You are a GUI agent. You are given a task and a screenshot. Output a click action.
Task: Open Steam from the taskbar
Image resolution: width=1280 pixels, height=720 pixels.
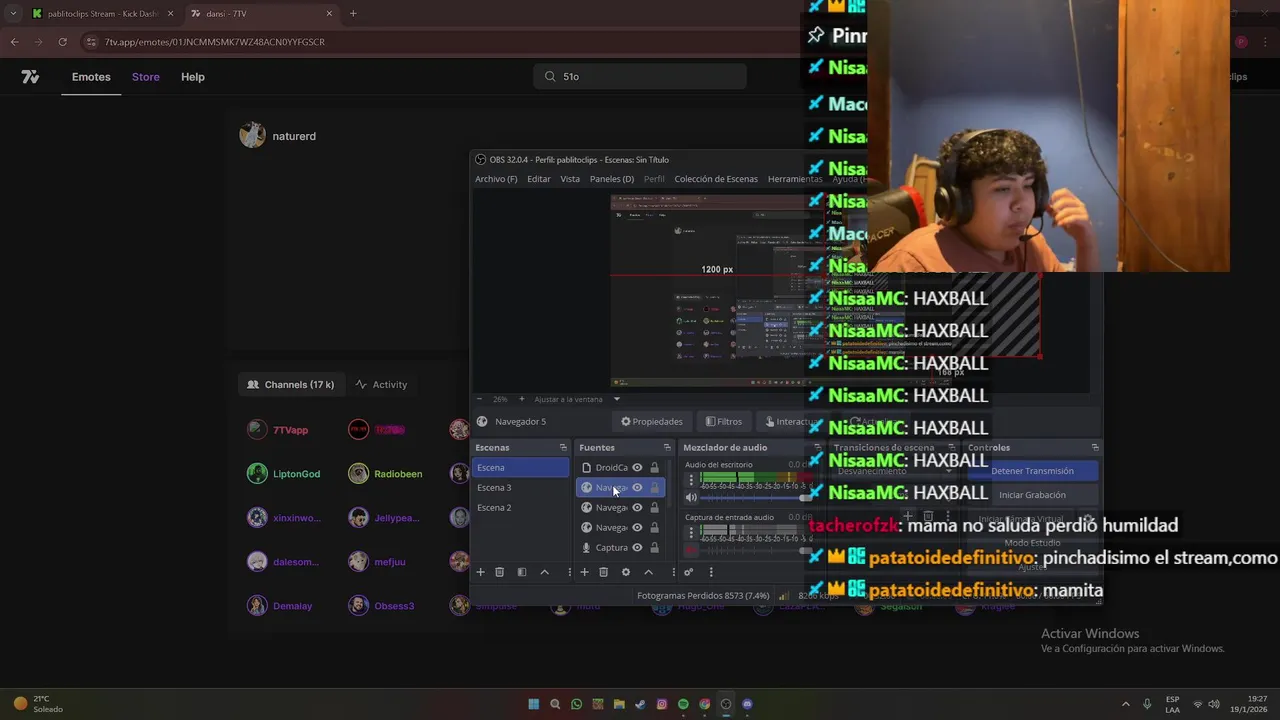640,704
